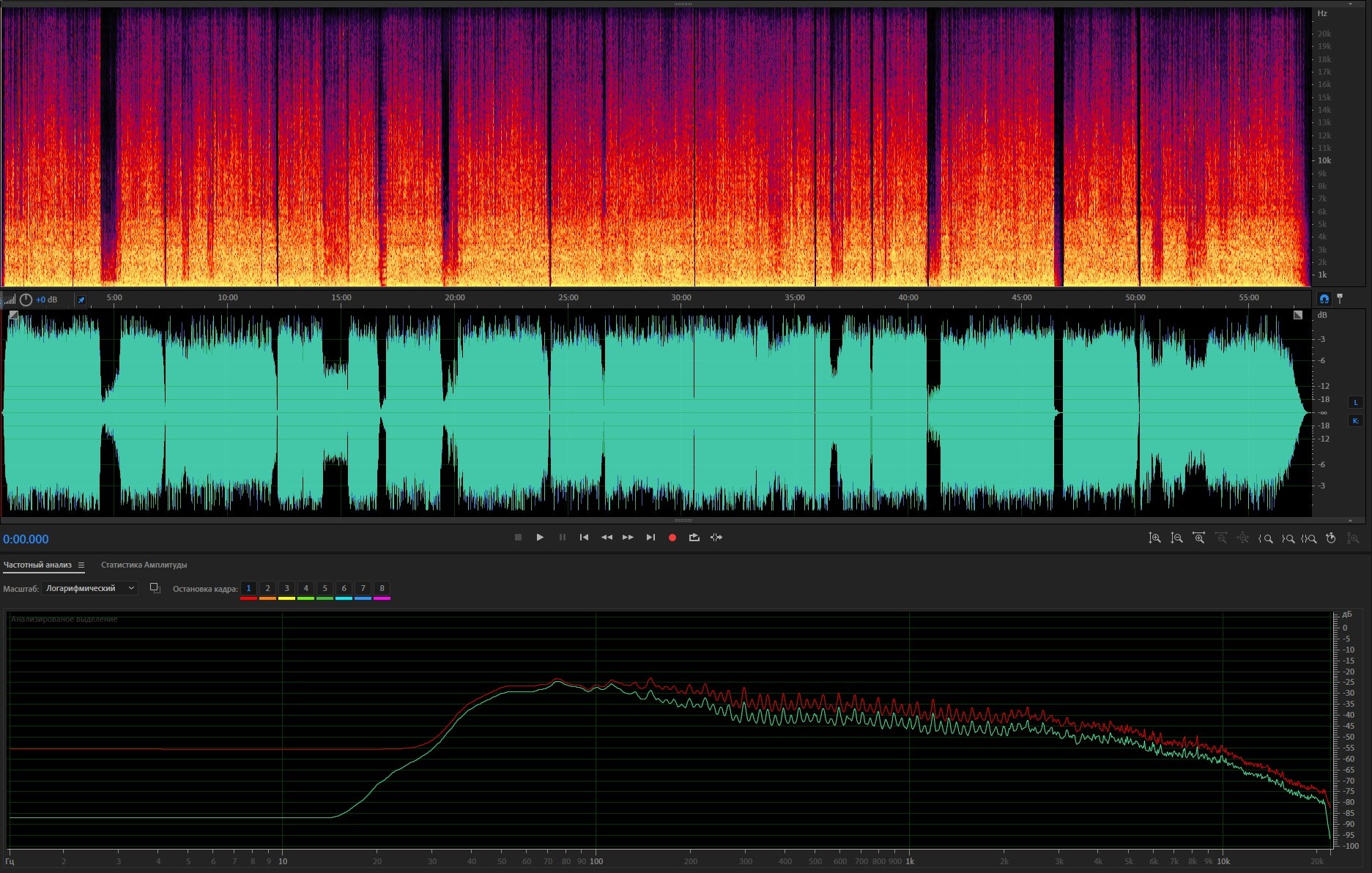Click the 0:00.000 timecode display
Screen dimensions: 1372x873
tap(26, 539)
